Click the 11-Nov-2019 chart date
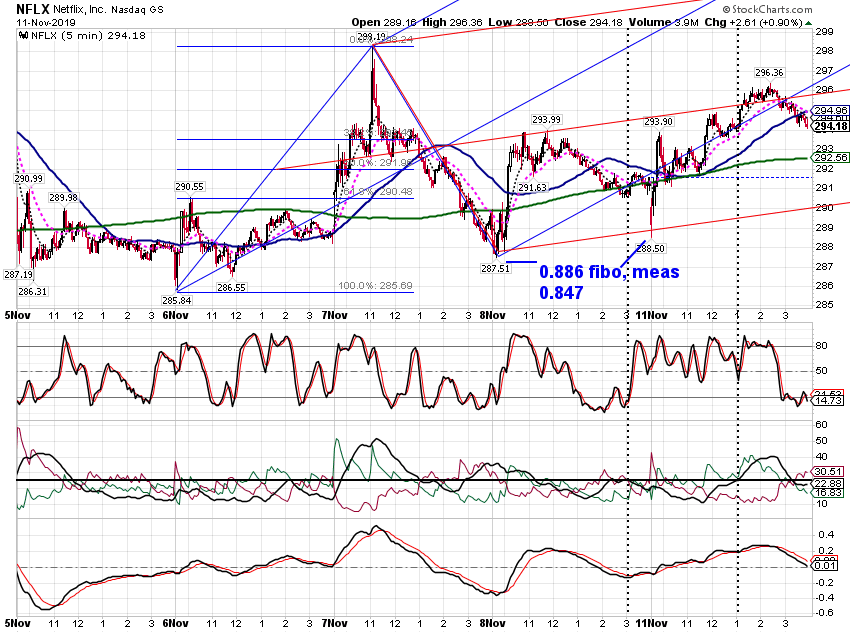The image size is (850, 633). pos(46,23)
